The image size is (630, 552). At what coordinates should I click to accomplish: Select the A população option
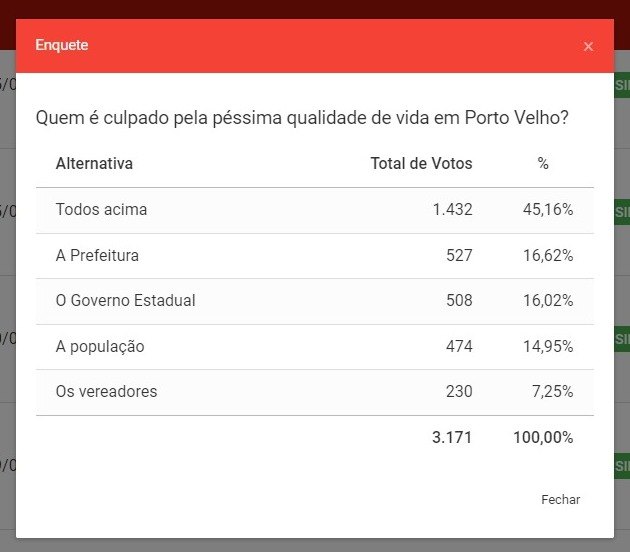(x=100, y=346)
